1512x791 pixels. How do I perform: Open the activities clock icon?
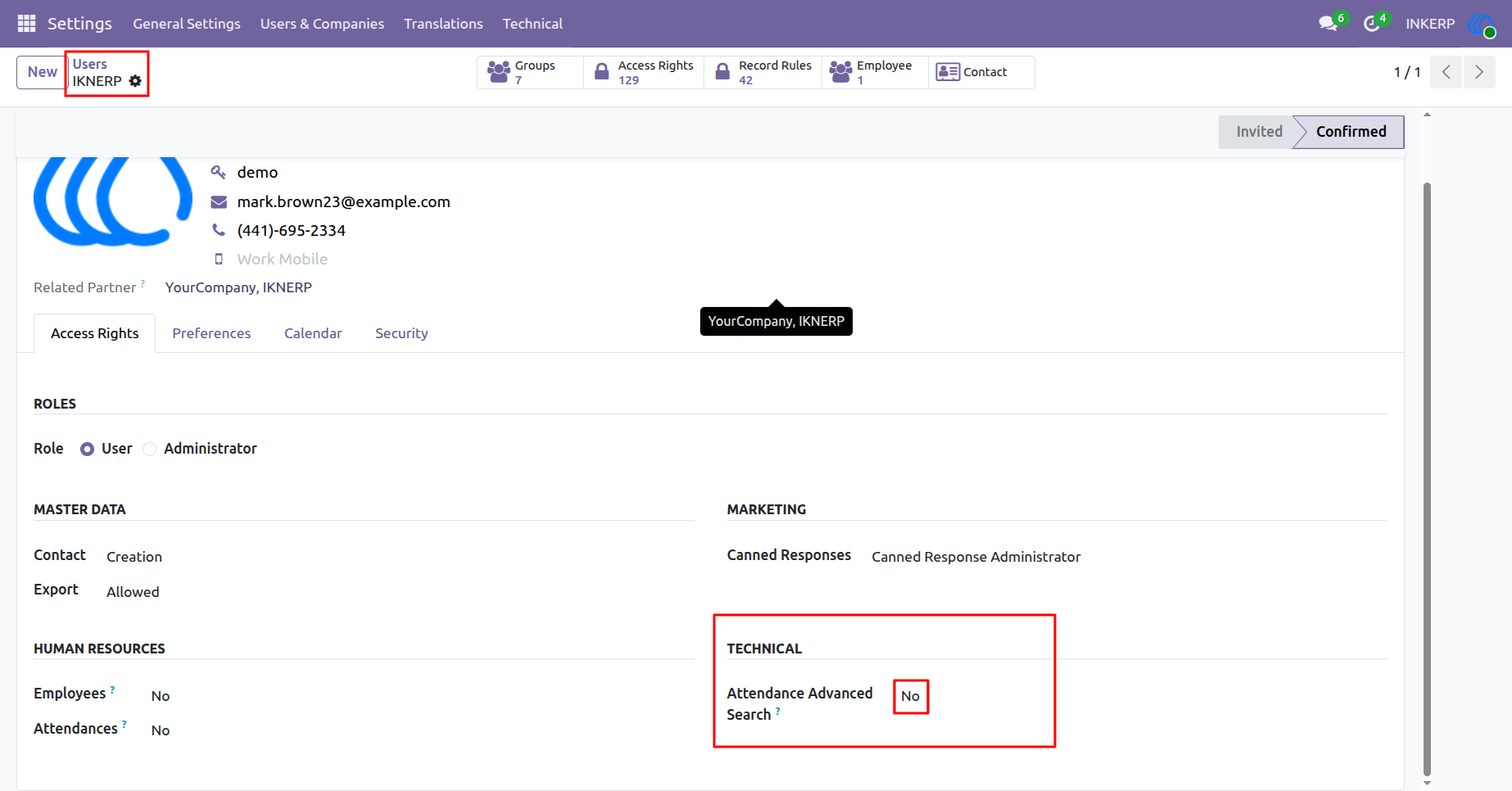tap(1371, 24)
